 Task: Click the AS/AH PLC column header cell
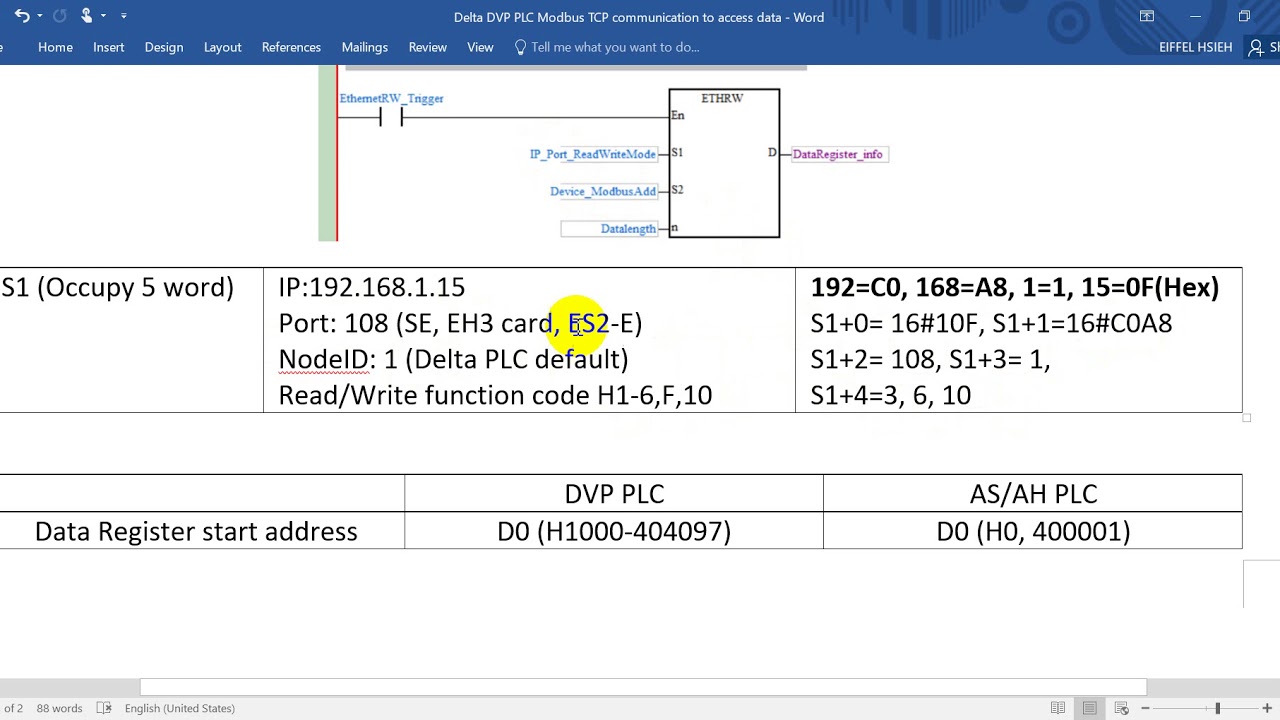[1033, 493]
